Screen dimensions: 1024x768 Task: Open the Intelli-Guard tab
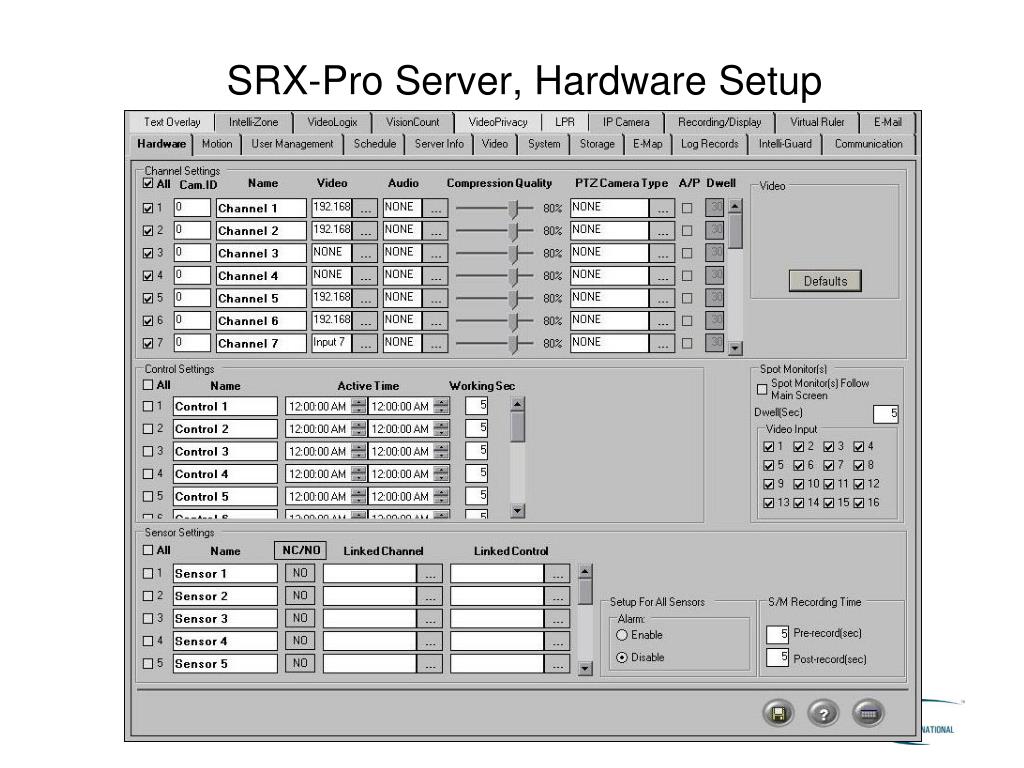coord(785,144)
